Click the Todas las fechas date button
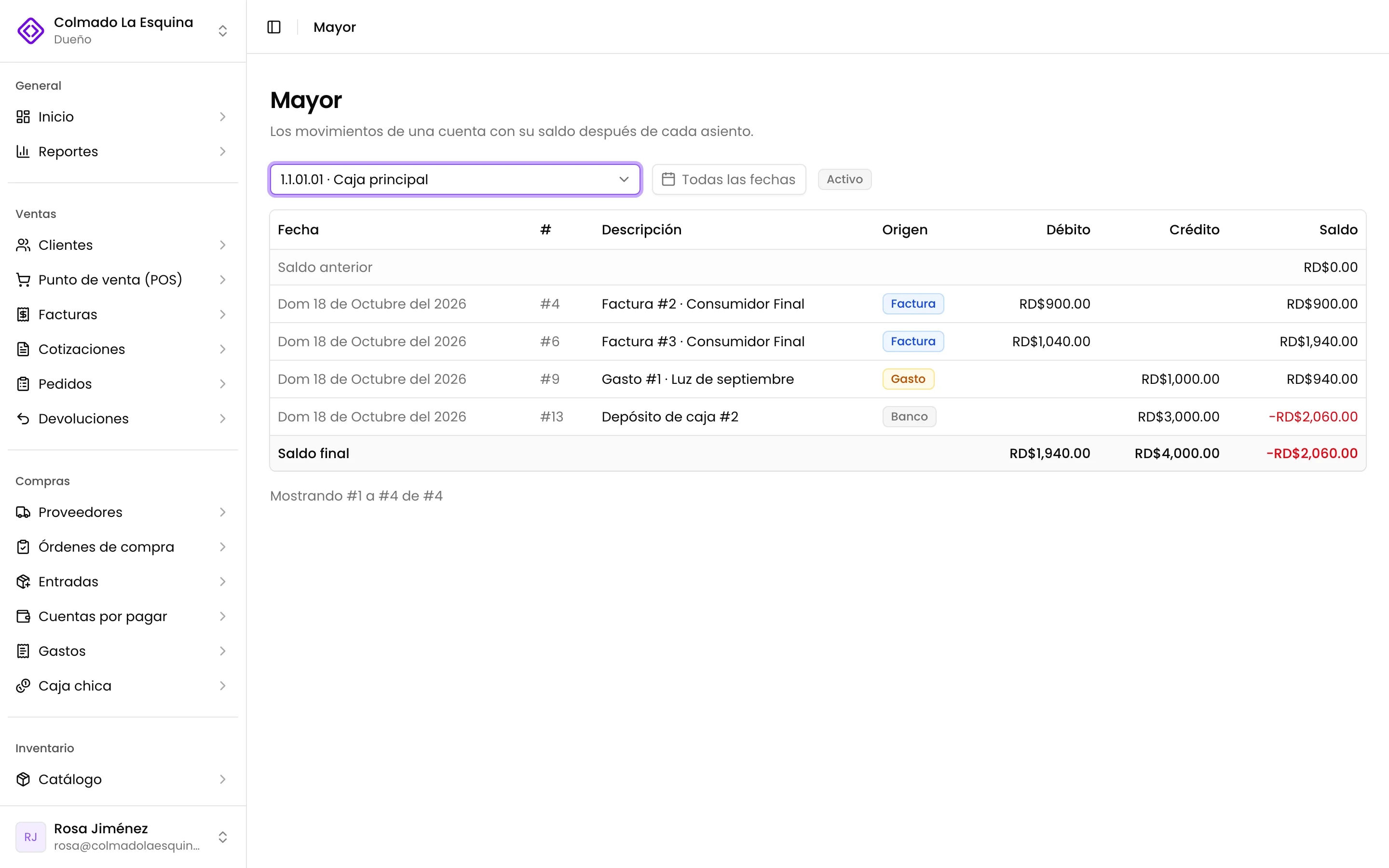This screenshot has height=868, width=1389. (x=729, y=179)
